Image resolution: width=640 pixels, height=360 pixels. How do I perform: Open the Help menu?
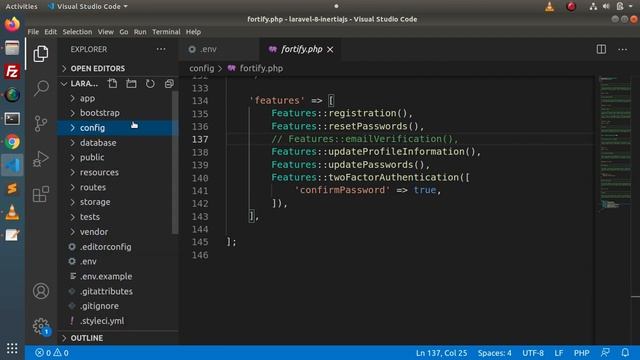click(x=193, y=32)
